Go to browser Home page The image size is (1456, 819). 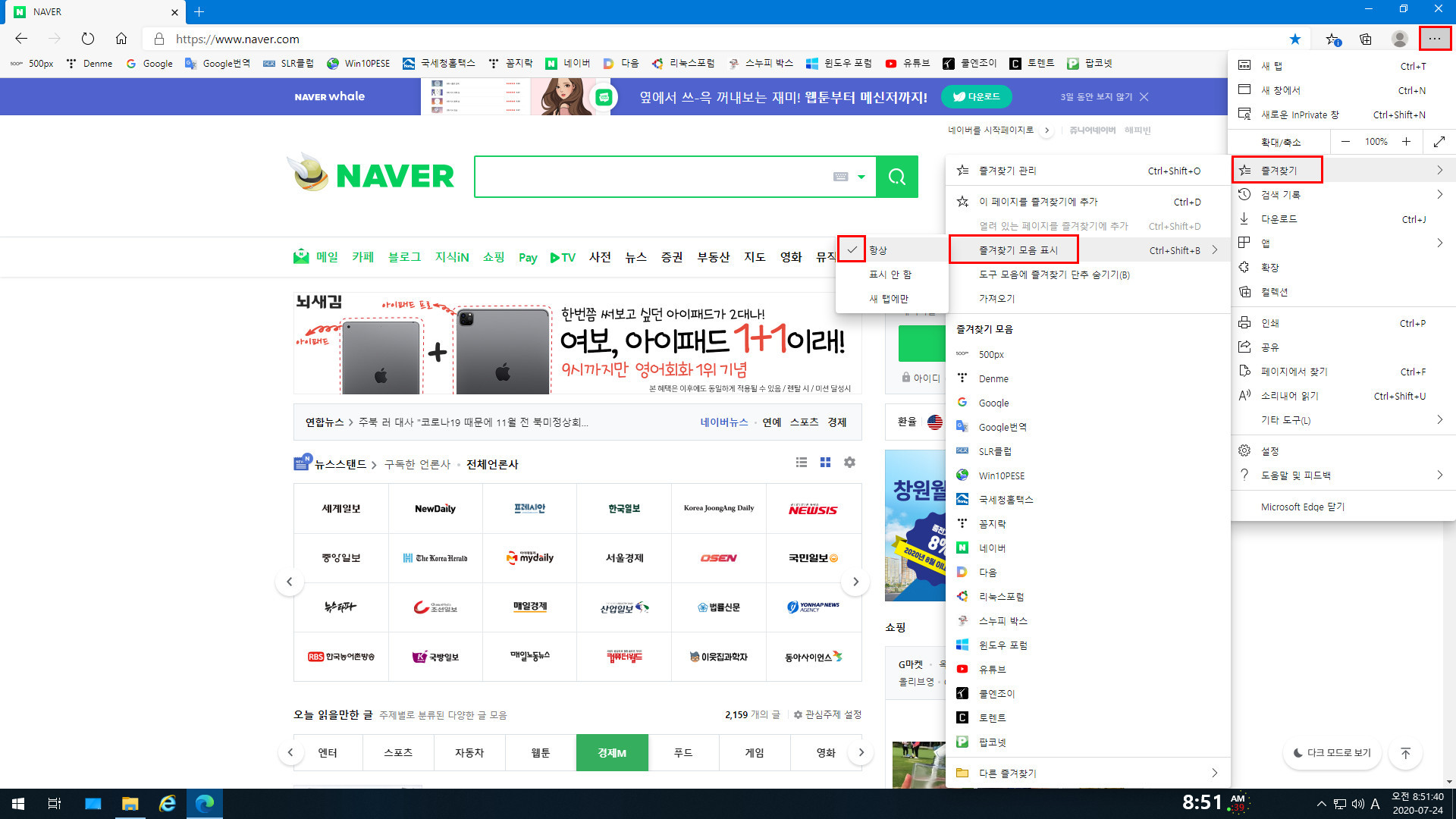pos(121,39)
